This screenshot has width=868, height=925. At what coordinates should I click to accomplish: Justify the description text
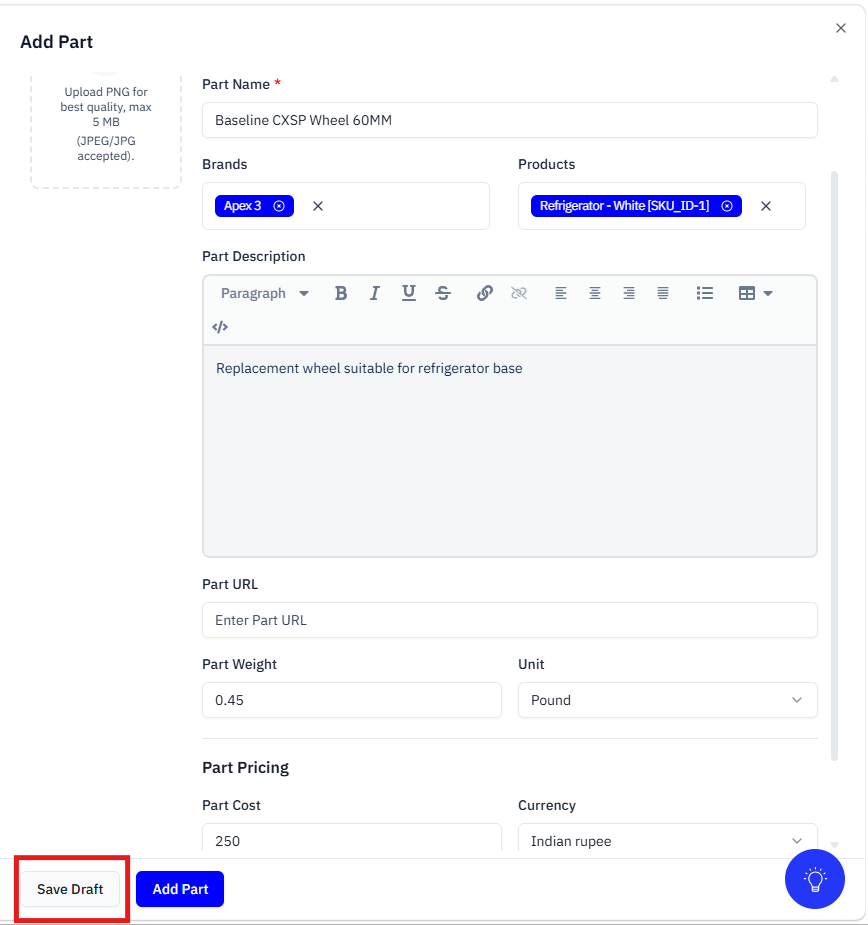coord(663,293)
